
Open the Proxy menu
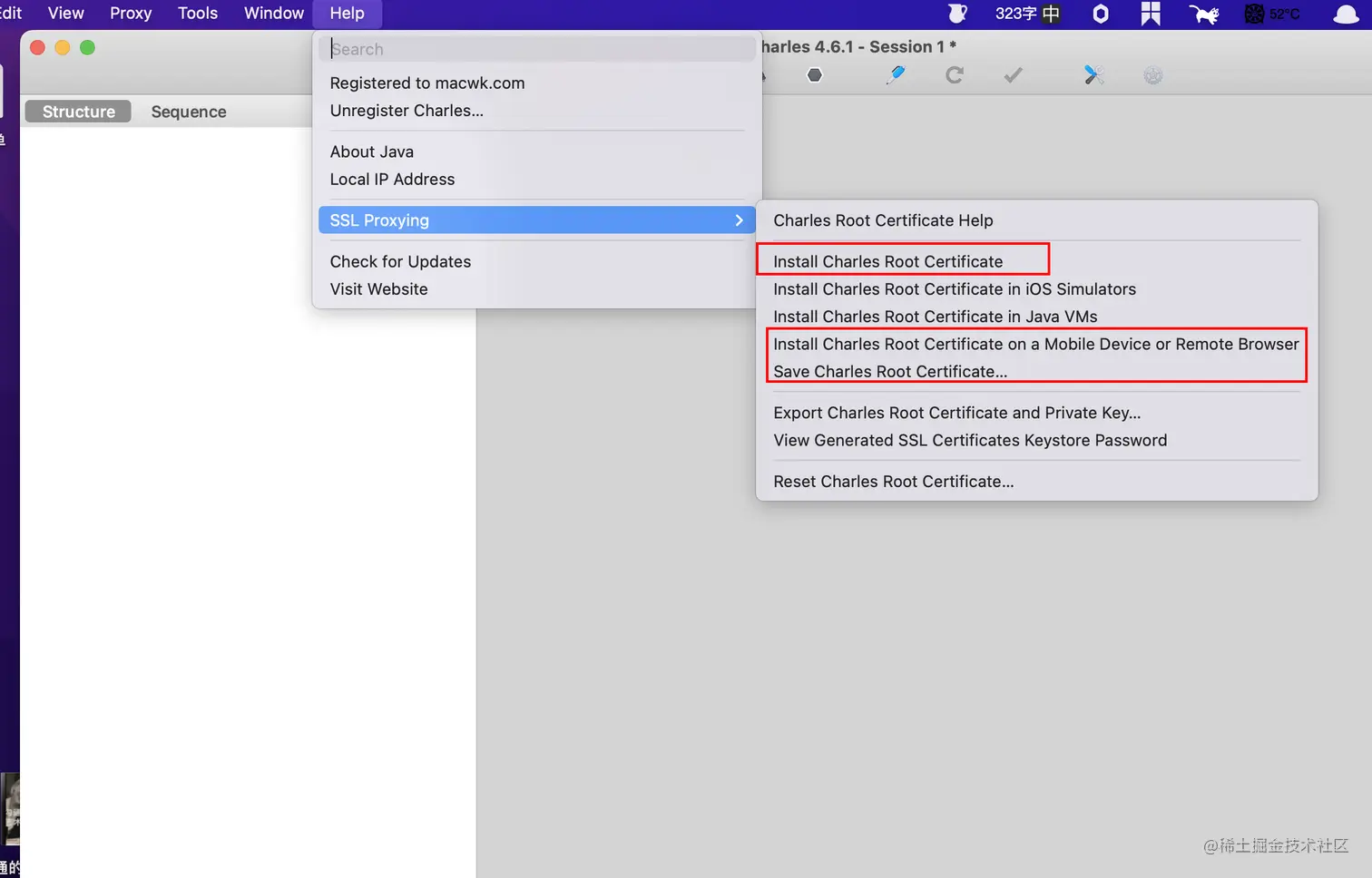131,14
